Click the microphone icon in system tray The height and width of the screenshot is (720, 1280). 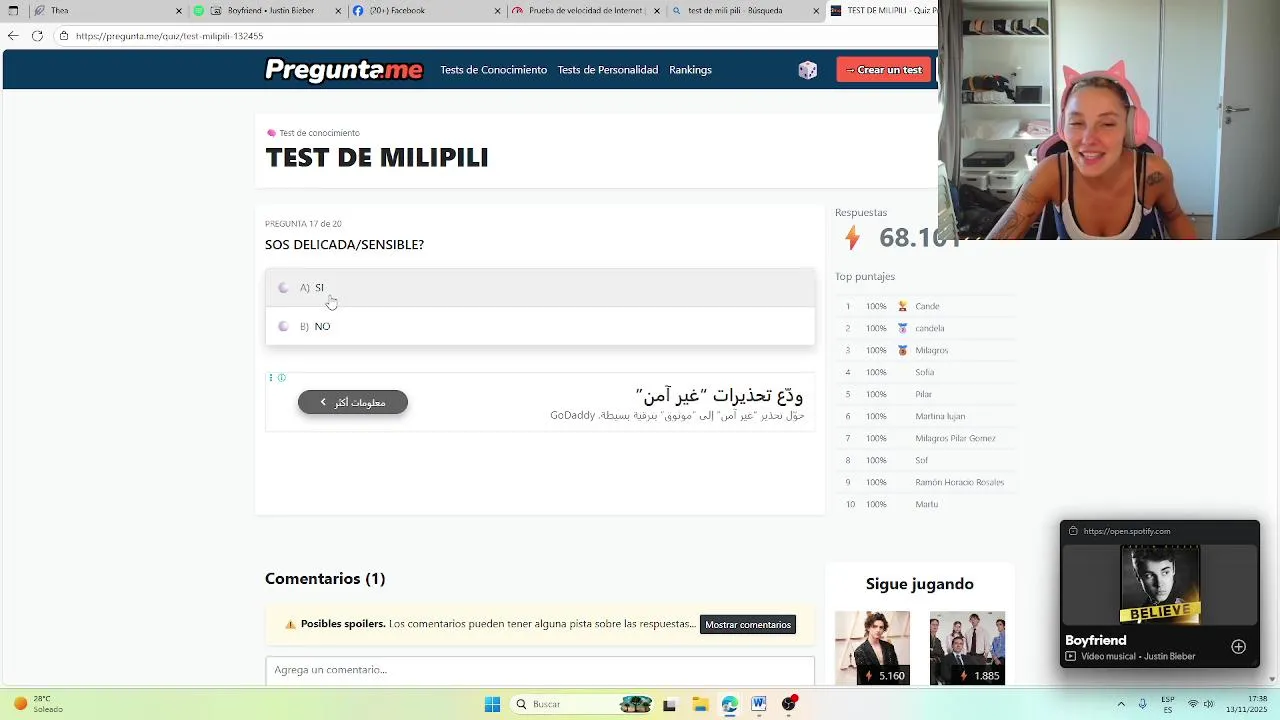(1142, 704)
